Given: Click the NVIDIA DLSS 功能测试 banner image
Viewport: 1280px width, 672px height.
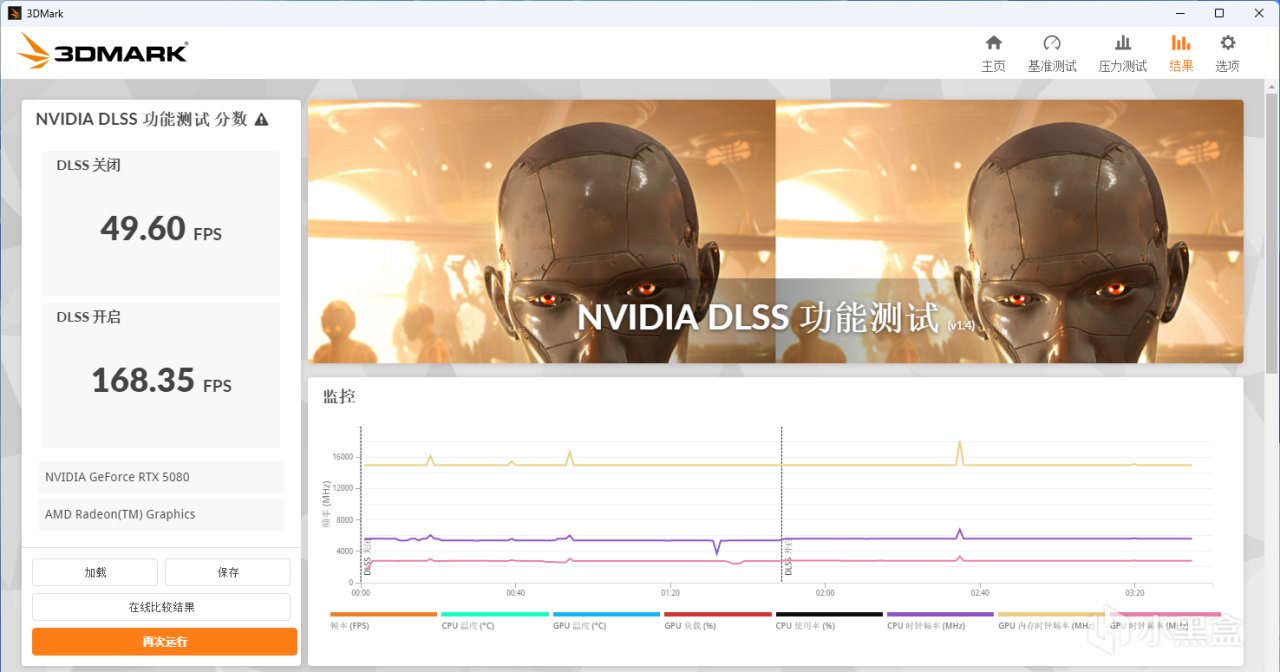Looking at the screenshot, I should click(x=775, y=231).
